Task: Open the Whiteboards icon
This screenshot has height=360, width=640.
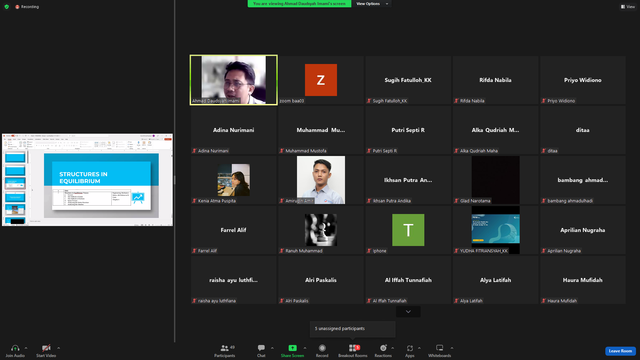Action: [440, 348]
